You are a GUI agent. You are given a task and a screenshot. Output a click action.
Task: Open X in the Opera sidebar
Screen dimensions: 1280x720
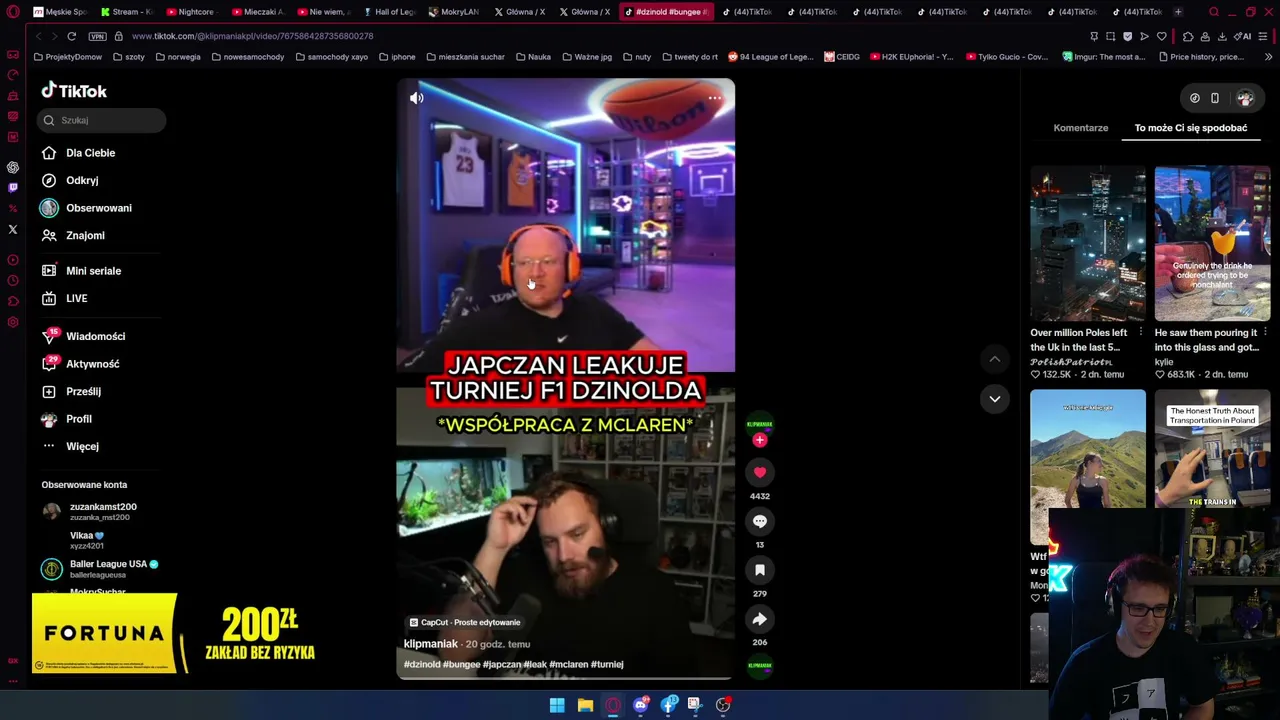click(13, 229)
